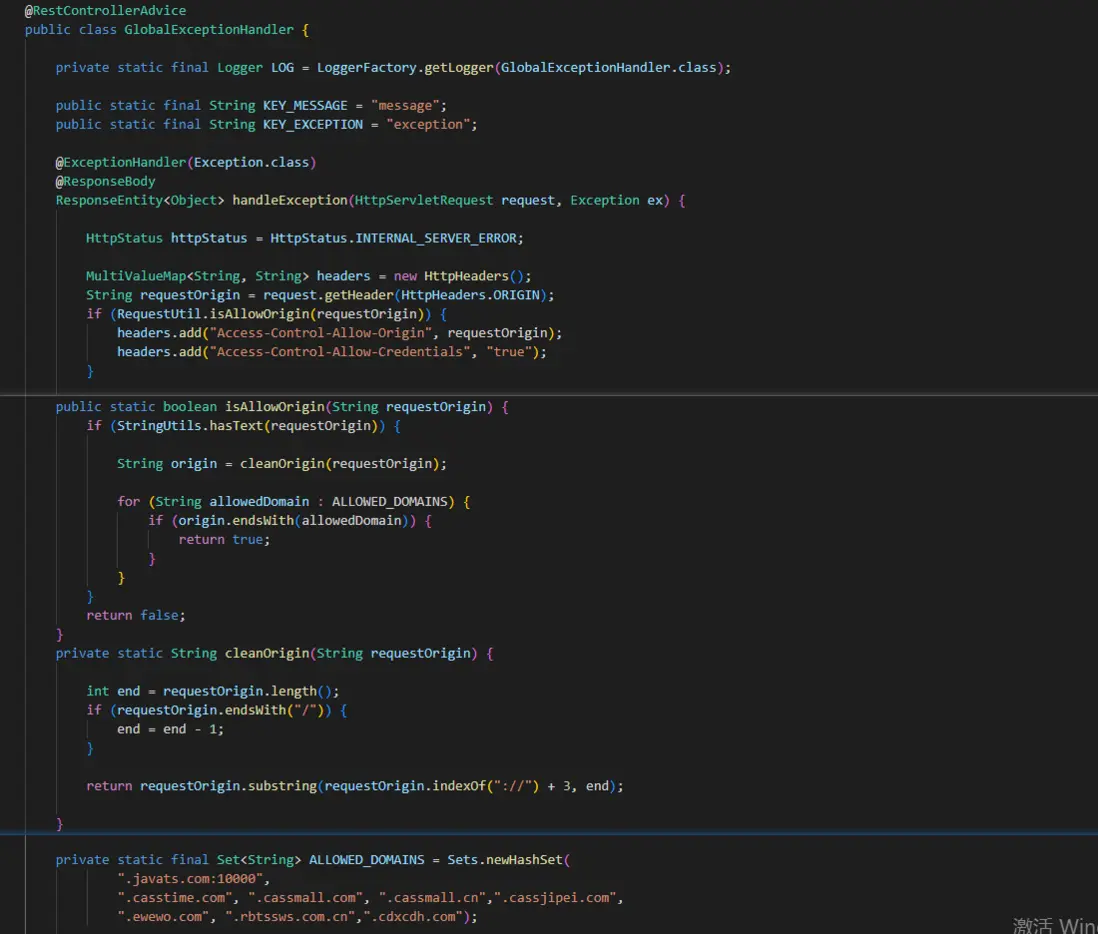The width and height of the screenshot is (1098, 934).
Task: Click the "exception" string literal
Action: point(428,124)
